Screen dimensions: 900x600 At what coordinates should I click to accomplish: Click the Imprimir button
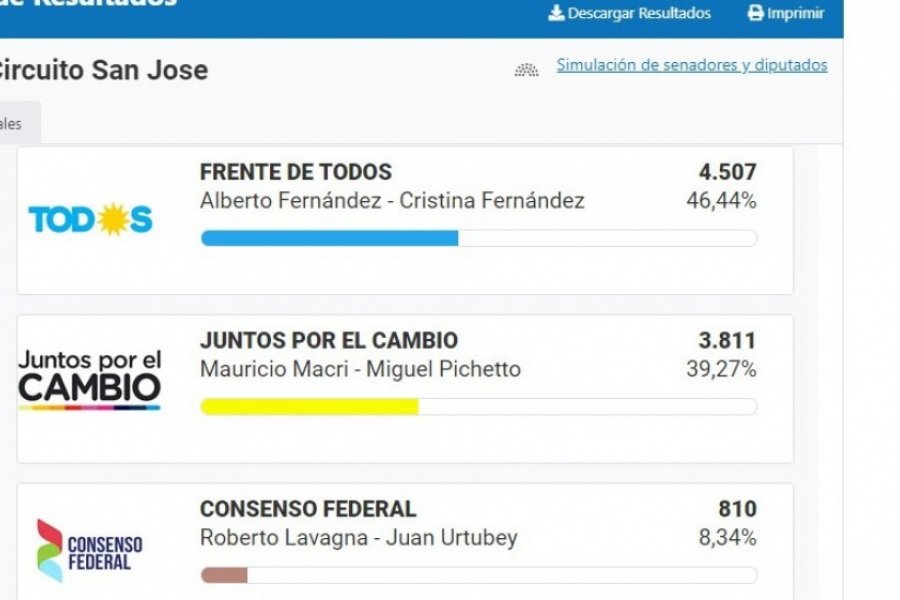click(x=786, y=13)
